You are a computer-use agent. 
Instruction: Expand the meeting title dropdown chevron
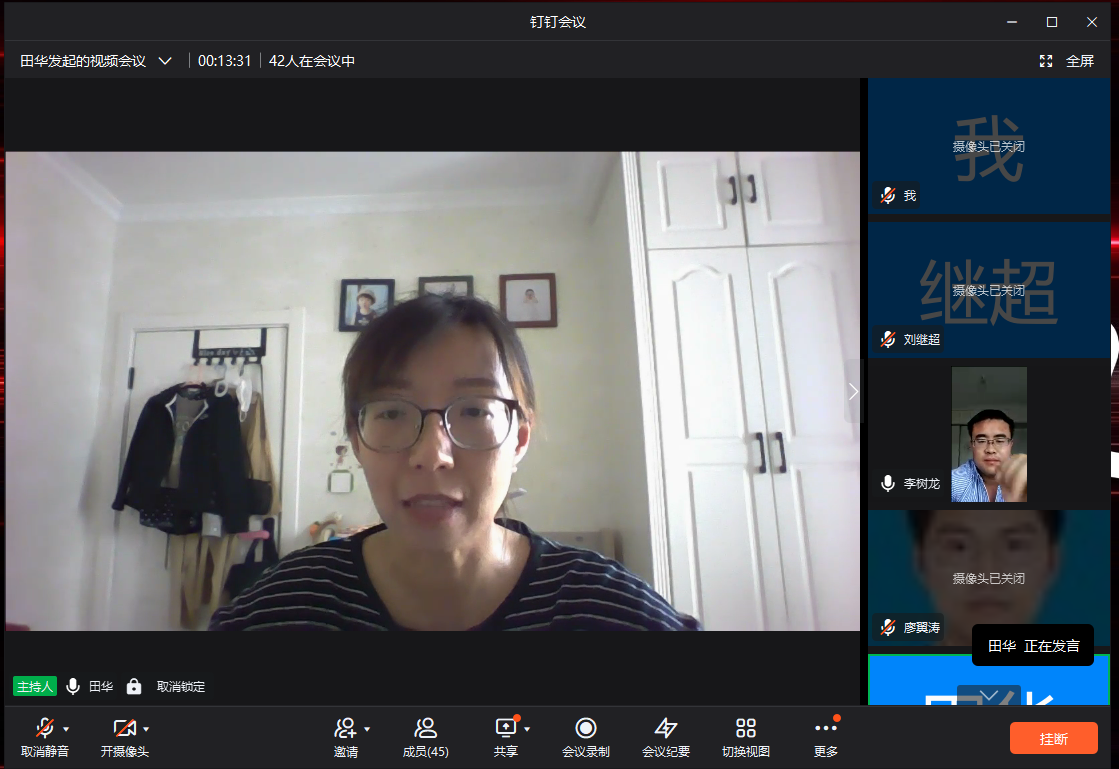(166, 61)
